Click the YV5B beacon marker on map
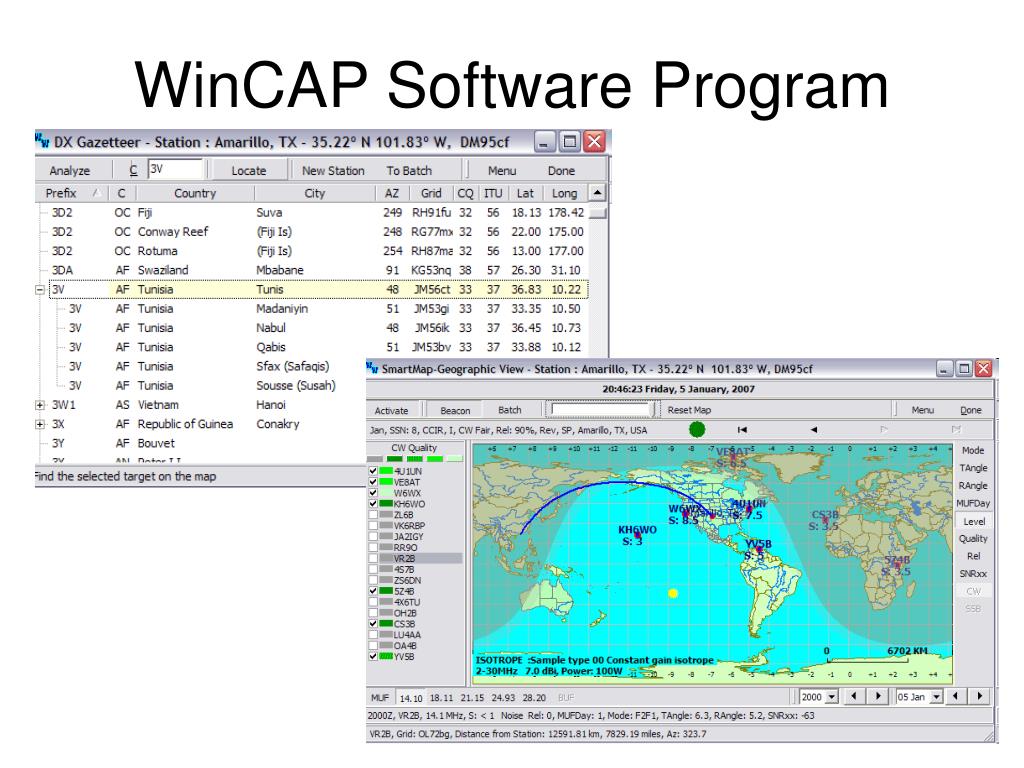This screenshot has height=768, width=1024. coord(759,551)
